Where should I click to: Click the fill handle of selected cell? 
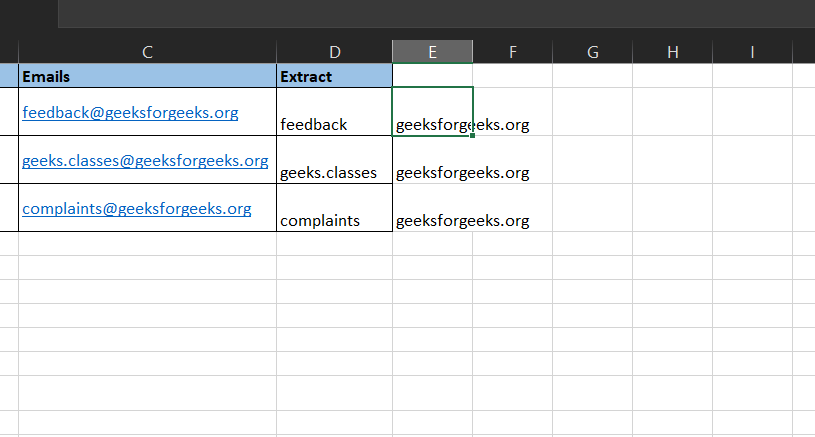472,136
